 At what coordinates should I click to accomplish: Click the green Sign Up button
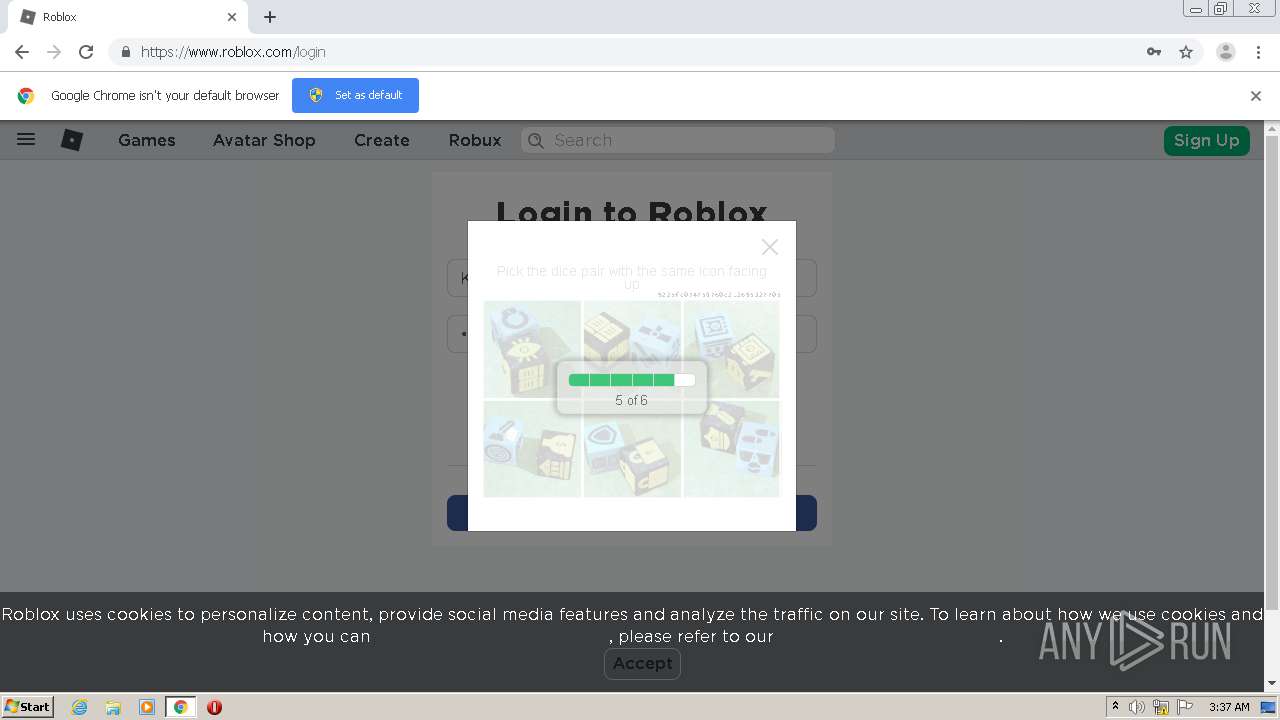click(x=1206, y=140)
